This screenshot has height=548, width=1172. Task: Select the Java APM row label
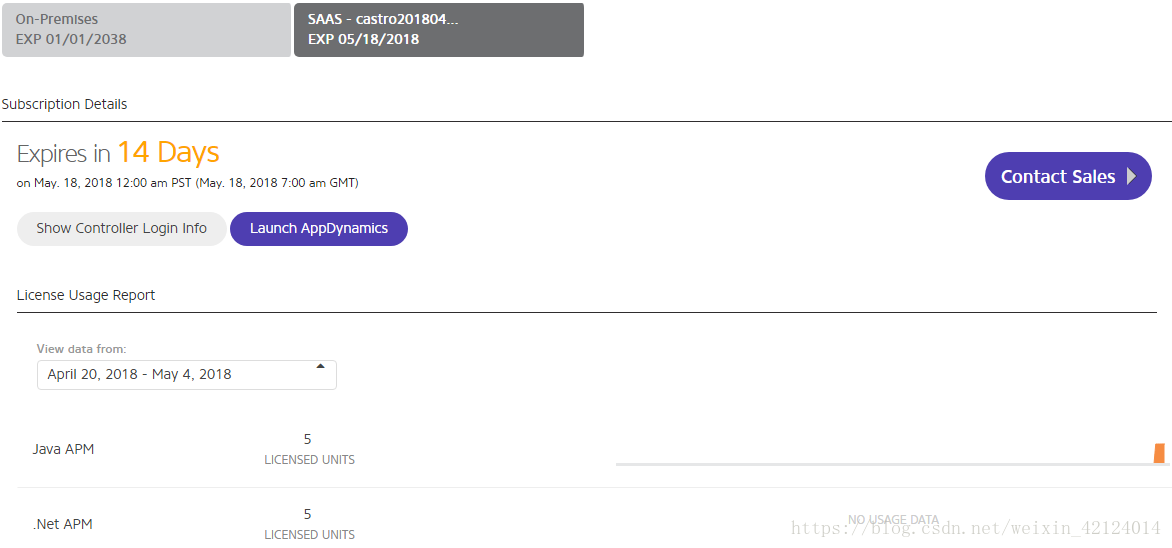(63, 449)
